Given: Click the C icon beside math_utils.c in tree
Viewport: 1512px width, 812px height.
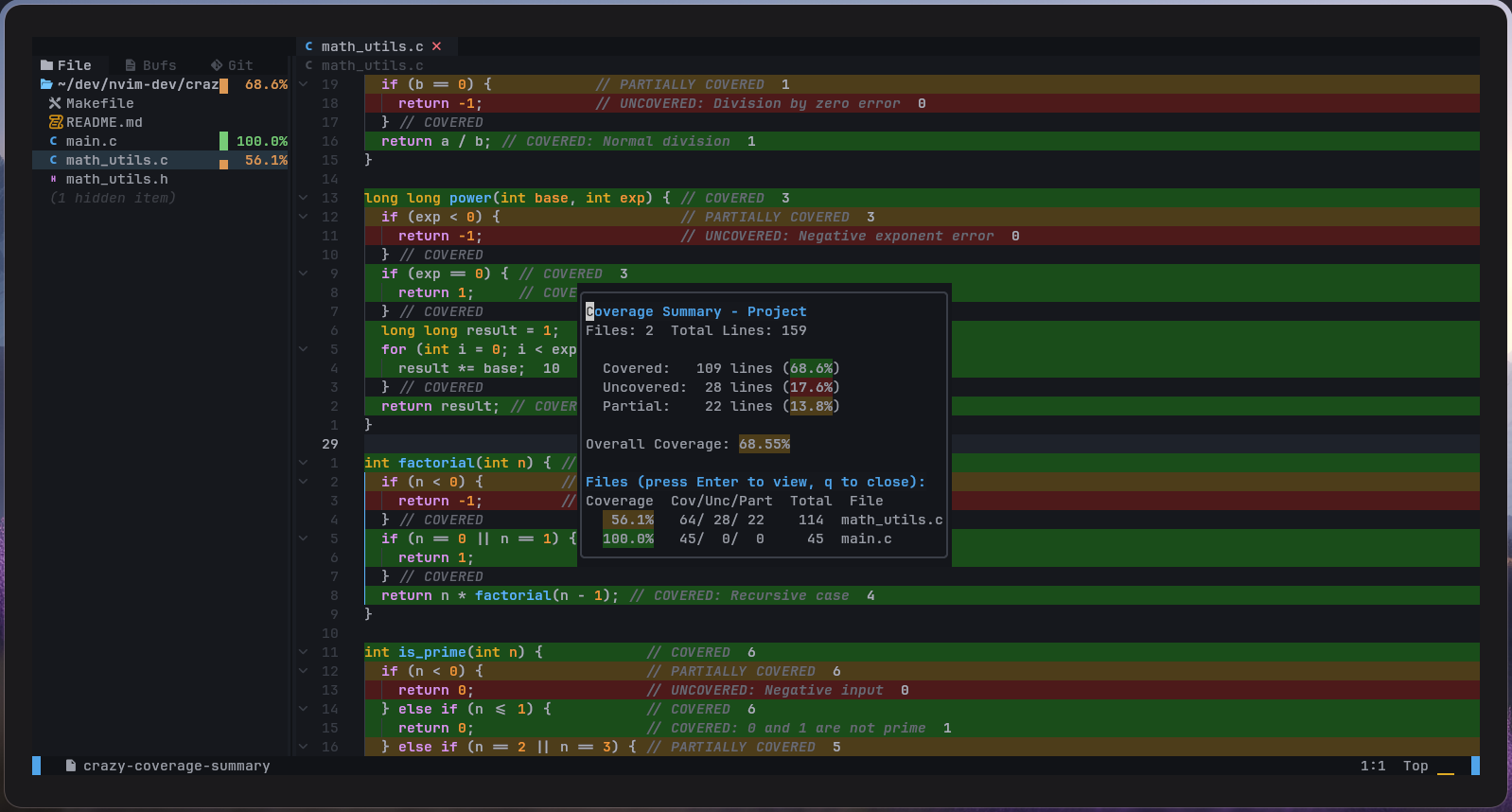Looking at the screenshot, I should click(x=53, y=160).
